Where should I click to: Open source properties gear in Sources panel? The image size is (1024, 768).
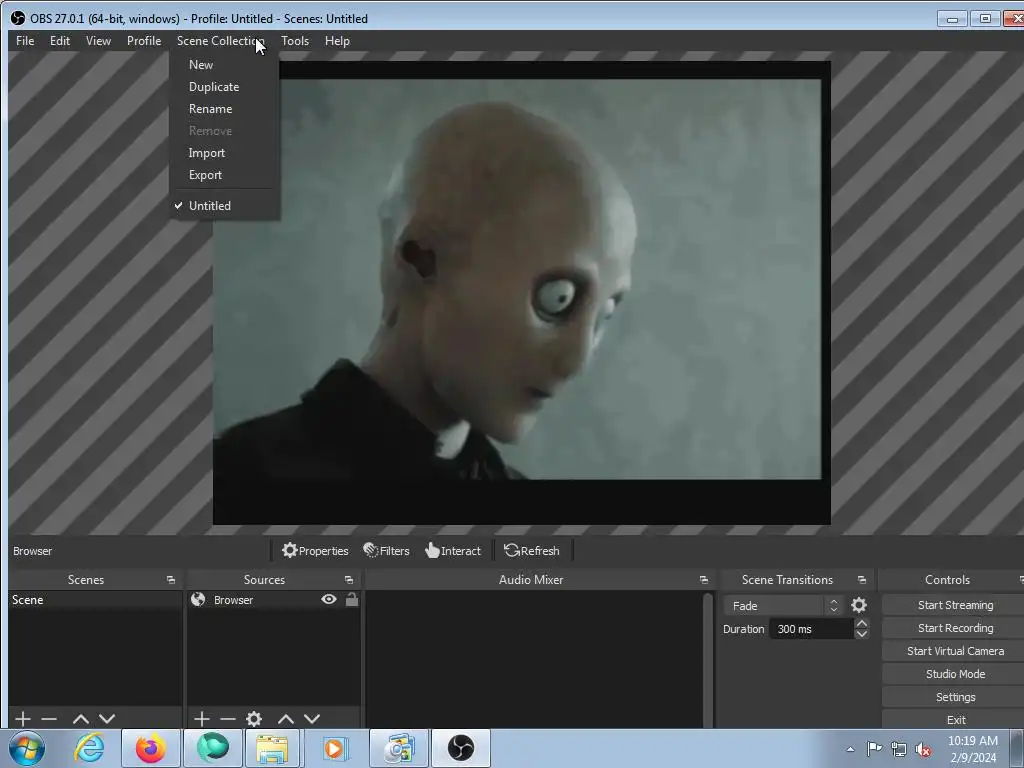254,719
